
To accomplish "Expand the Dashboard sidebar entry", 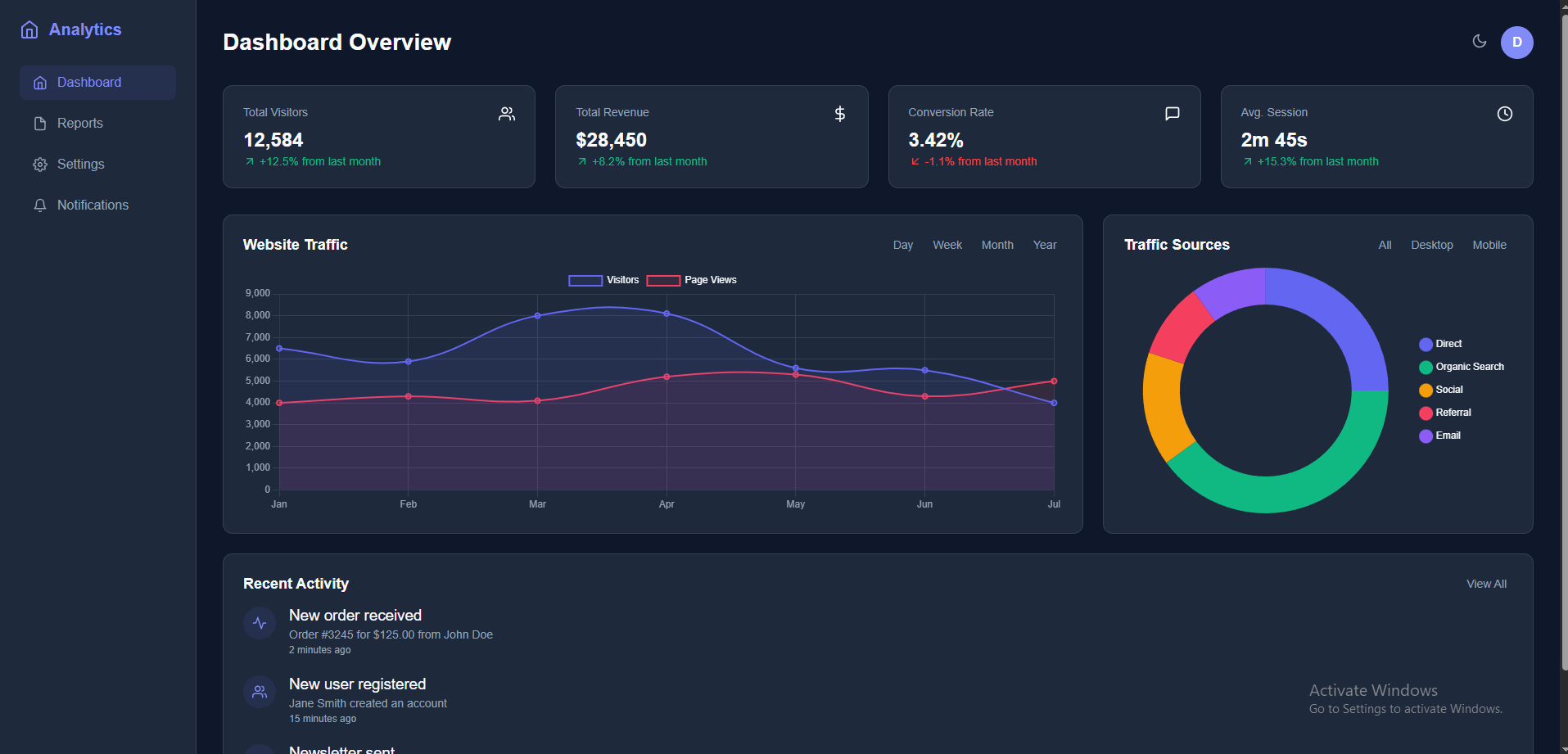I will point(88,82).
